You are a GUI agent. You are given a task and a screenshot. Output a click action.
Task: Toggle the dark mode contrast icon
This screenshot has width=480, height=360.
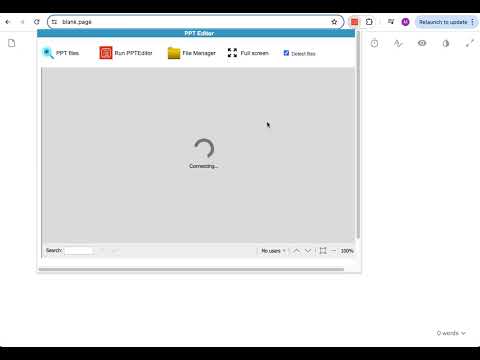click(x=446, y=43)
